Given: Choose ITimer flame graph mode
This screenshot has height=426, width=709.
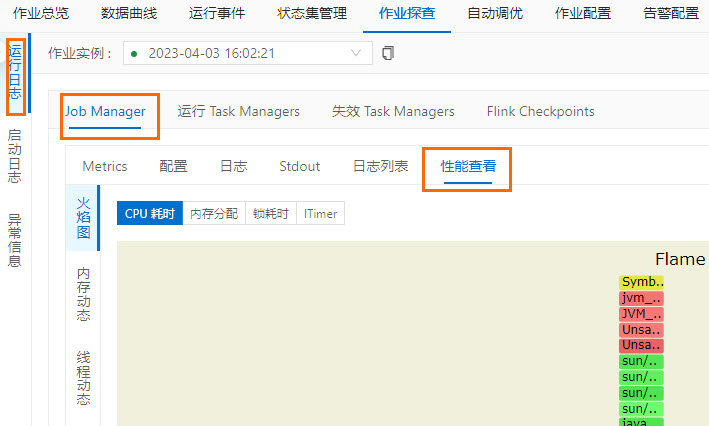Looking at the screenshot, I should (x=321, y=213).
